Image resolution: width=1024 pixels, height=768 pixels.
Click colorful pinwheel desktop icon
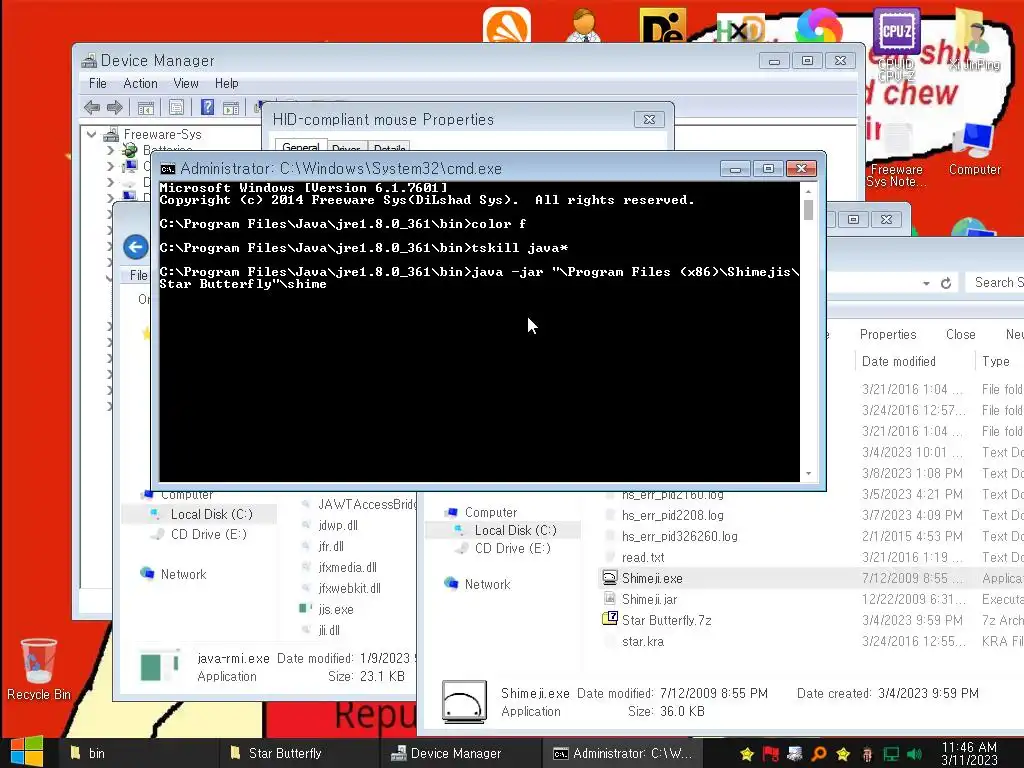[x=819, y=25]
